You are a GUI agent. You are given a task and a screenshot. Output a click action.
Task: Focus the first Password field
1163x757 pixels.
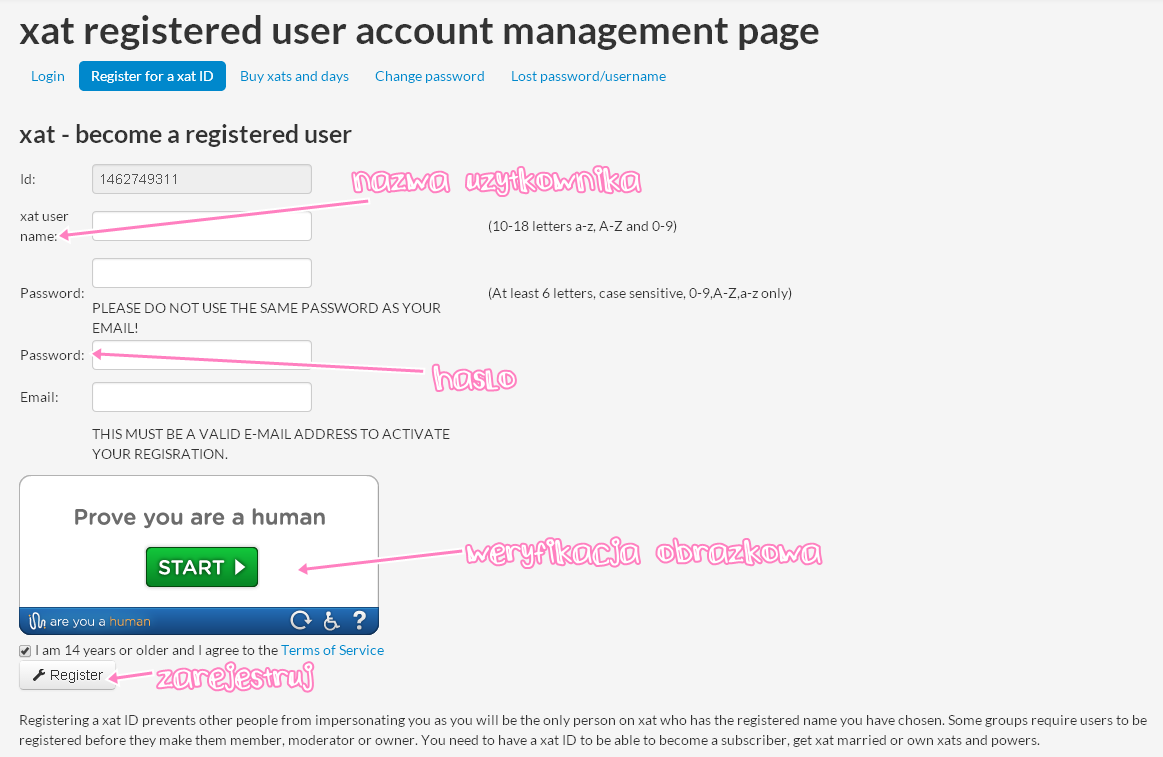click(202, 273)
